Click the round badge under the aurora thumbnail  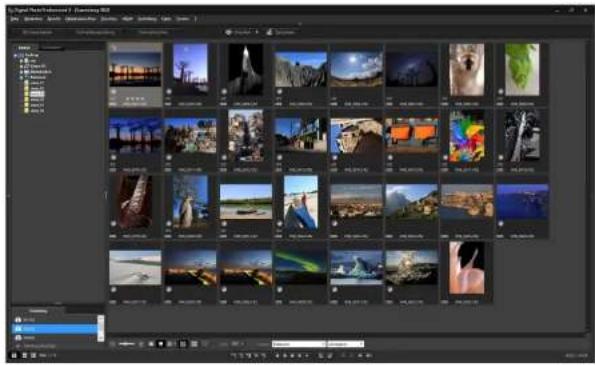[x=279, y=289]
